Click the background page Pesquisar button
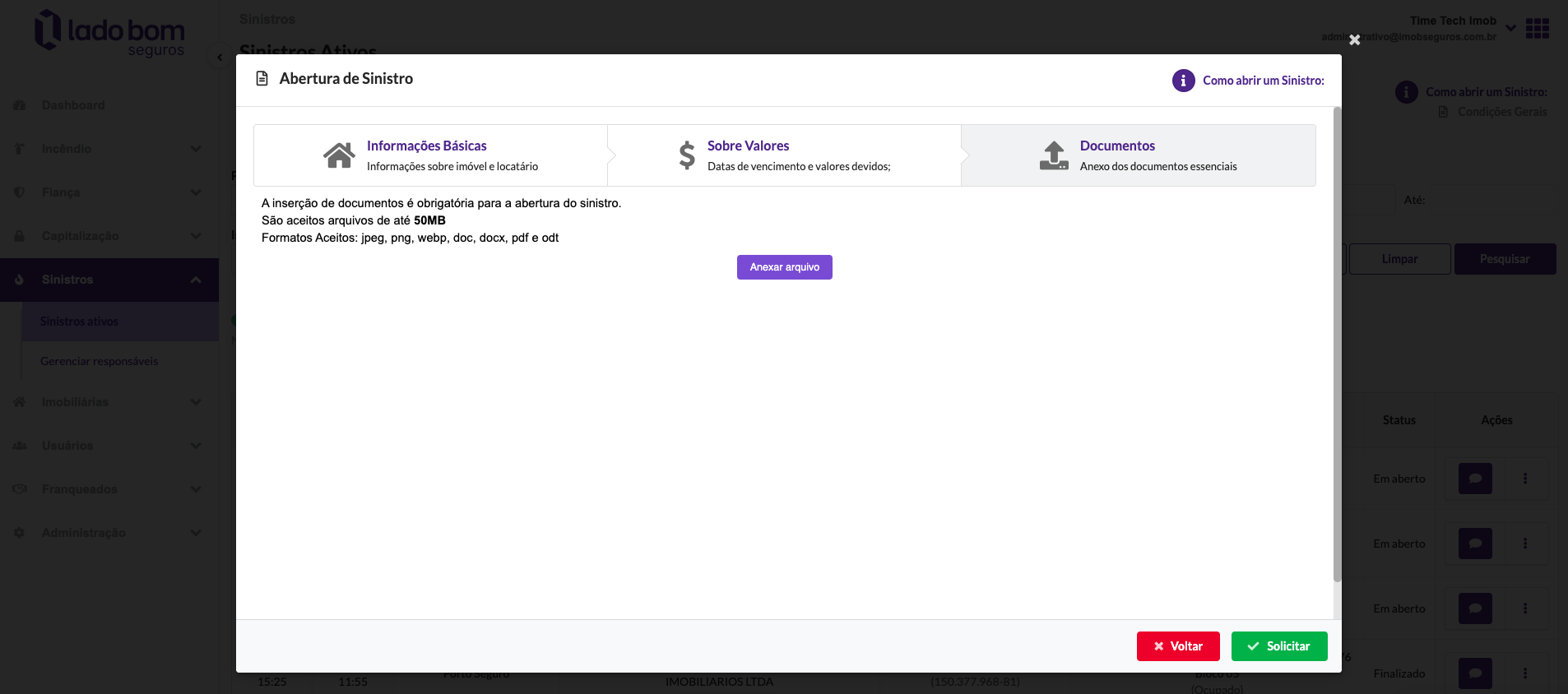The width and height of the screenshot is (1568, 694). (1505, 259)
